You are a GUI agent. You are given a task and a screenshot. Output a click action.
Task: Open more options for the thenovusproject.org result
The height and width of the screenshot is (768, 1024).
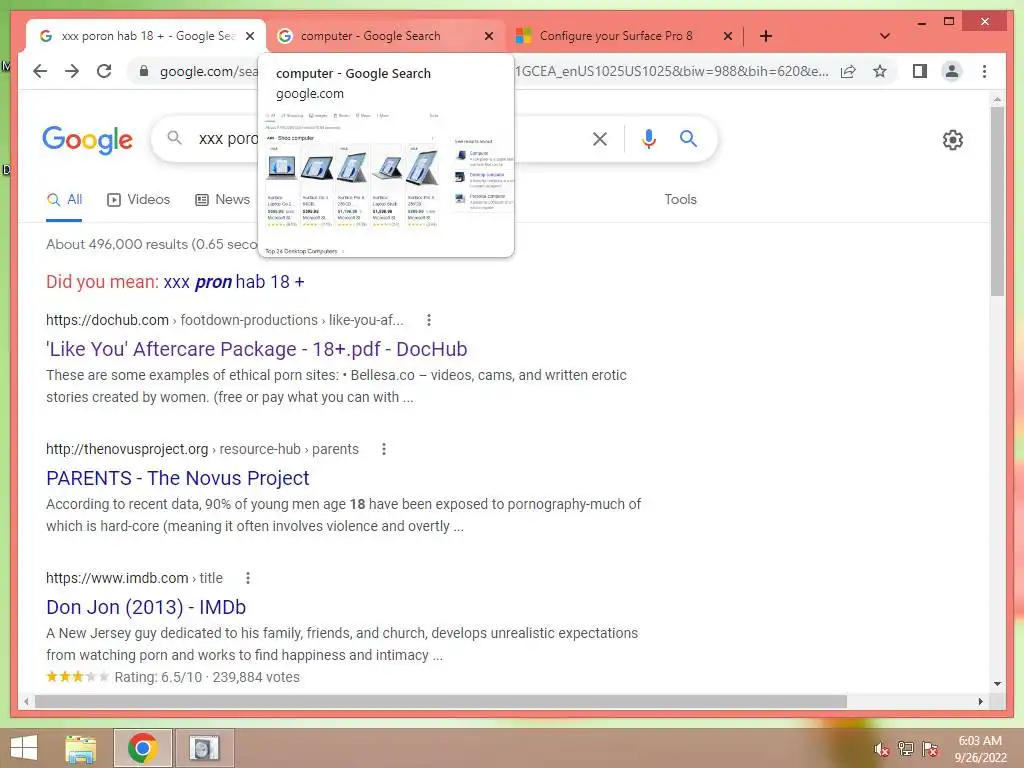coord(383,449)
